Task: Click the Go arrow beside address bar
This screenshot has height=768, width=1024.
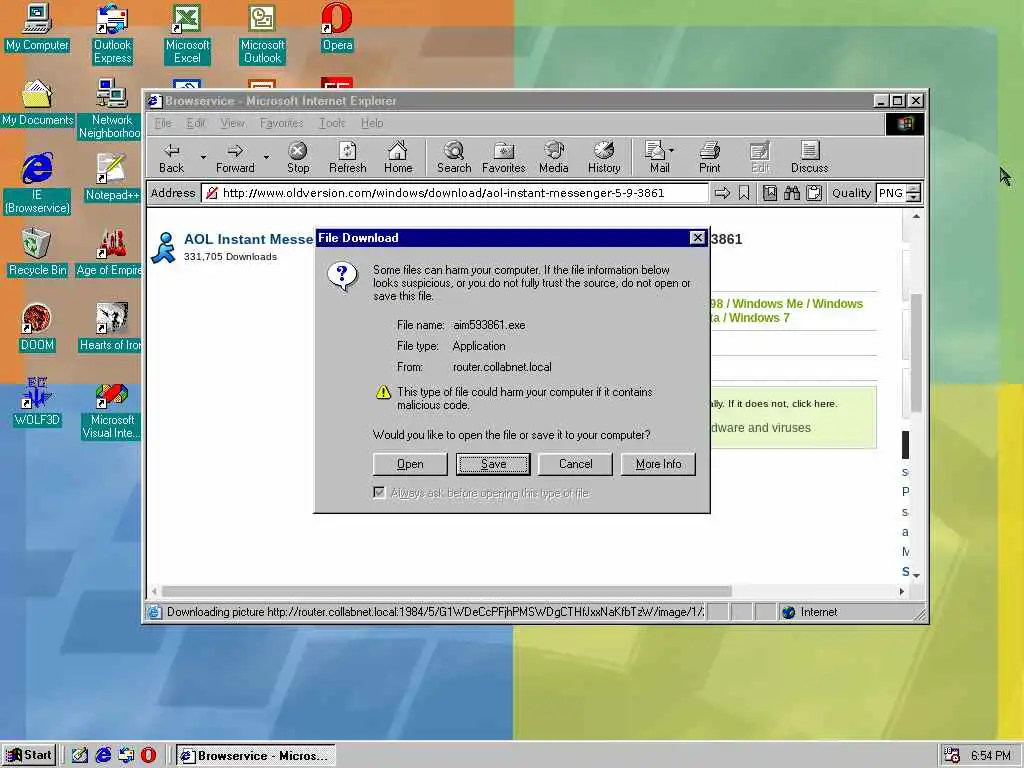Action: [722, 193]
